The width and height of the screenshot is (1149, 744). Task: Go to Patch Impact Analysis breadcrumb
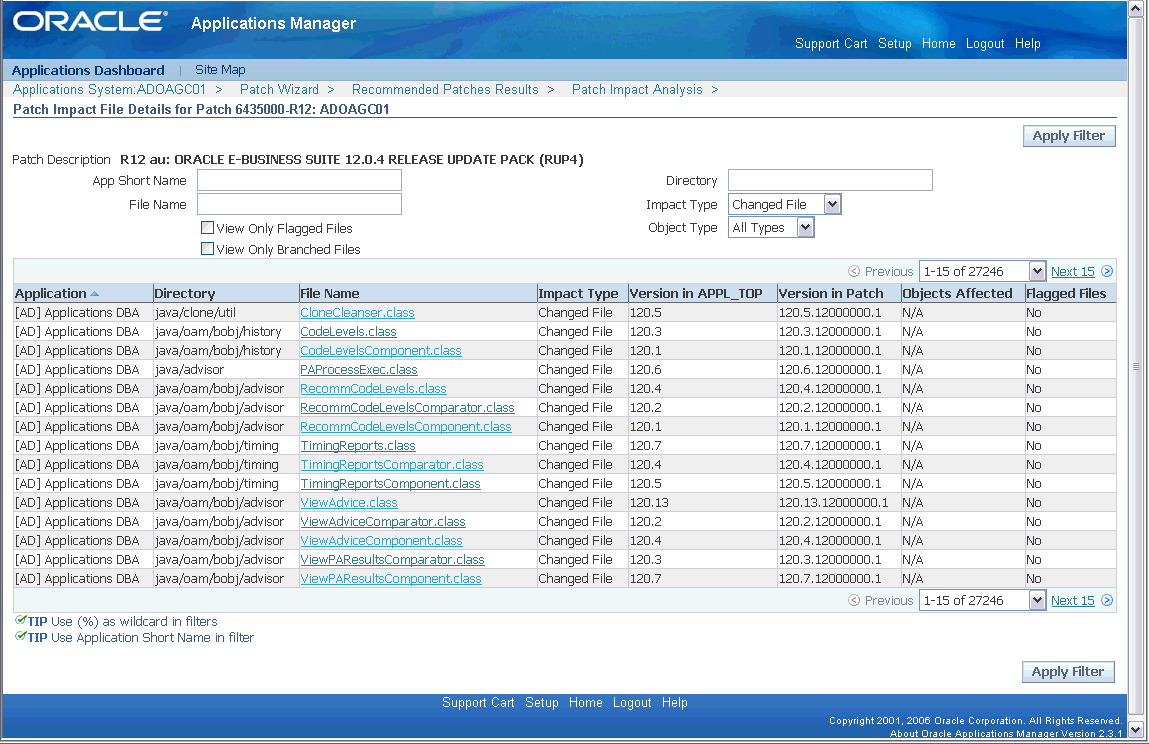(637, 89)
